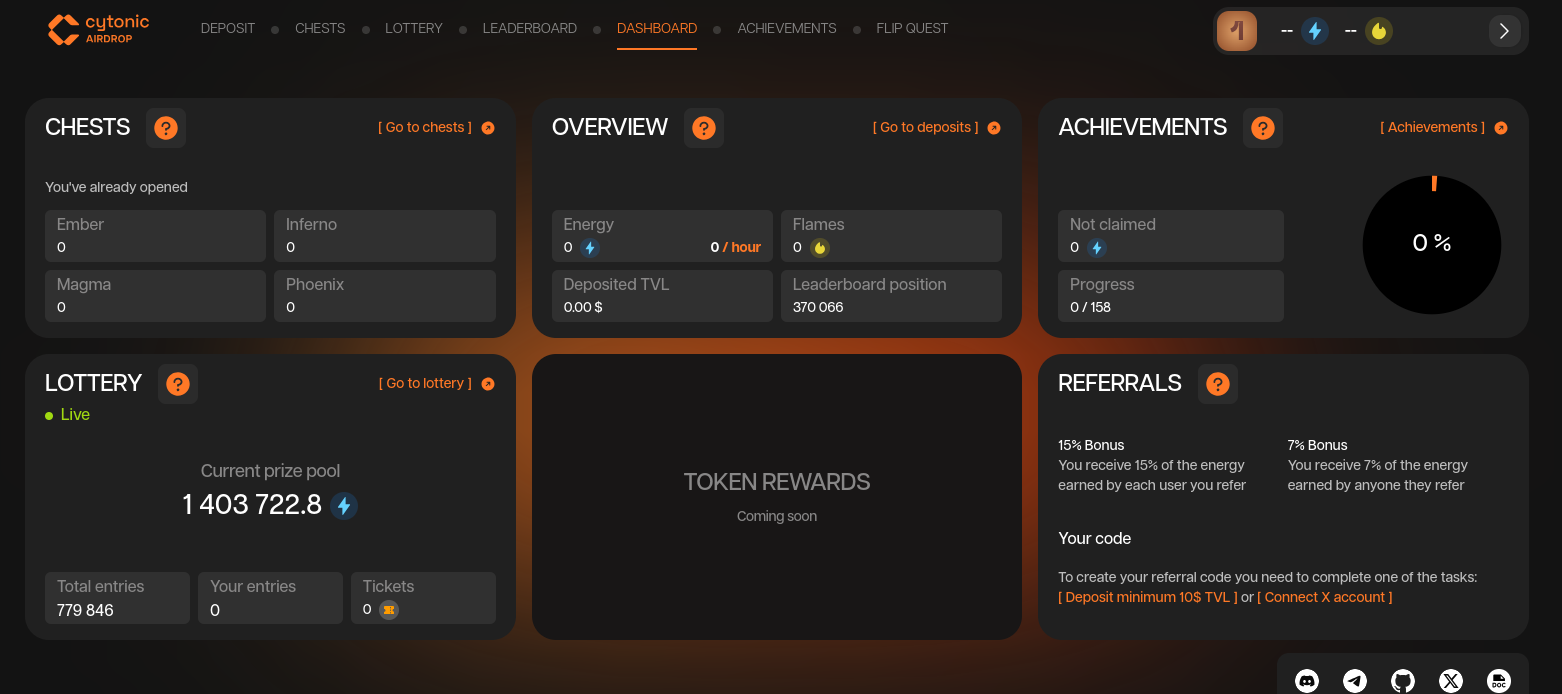Screen dimensions: 1562x694
Task: Open the Chests help question icon
Action: pyautogui.click(x=166, y=128)
